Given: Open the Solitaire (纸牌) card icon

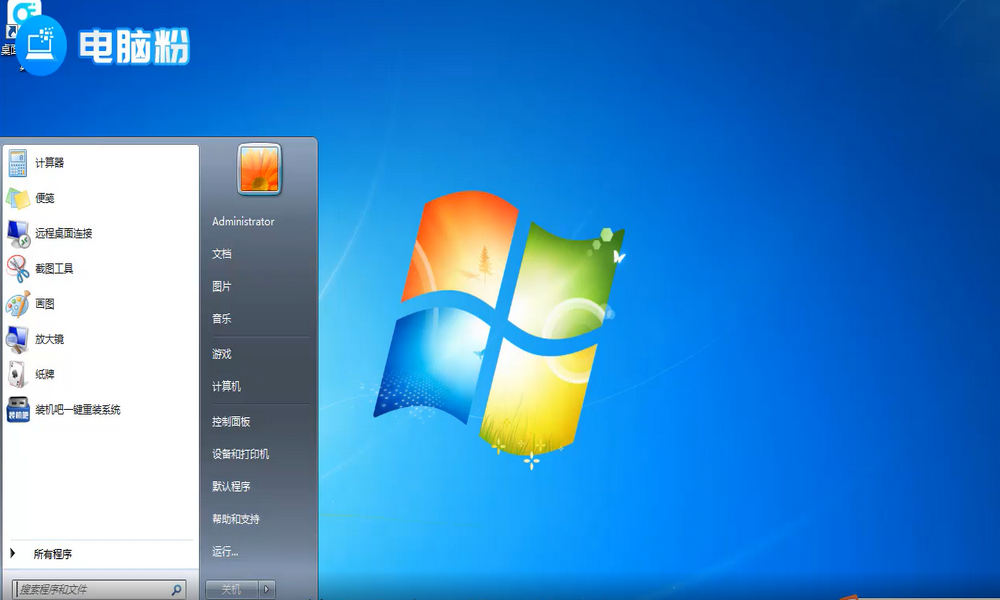Looking at the screenshot, I should (18, 374).
